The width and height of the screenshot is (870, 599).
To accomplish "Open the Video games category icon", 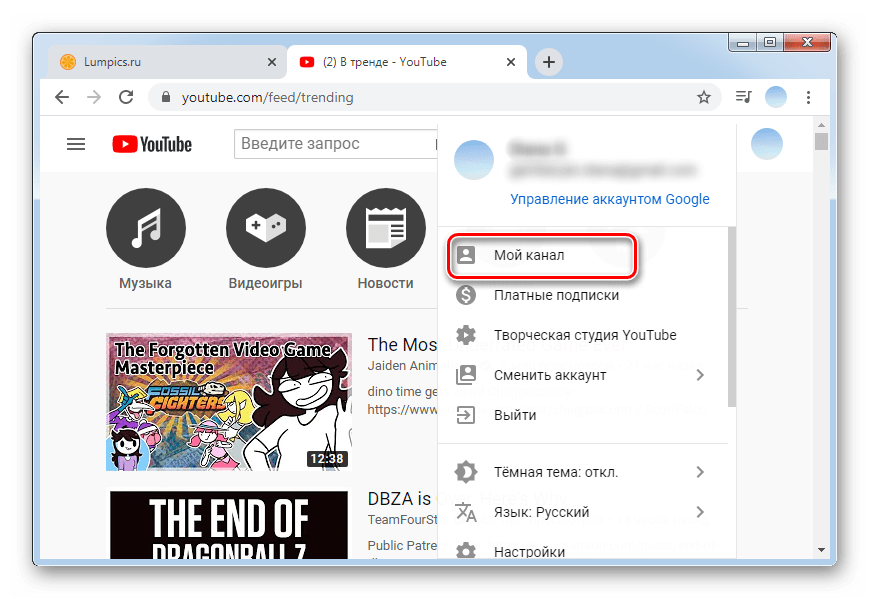I will (x=266, y=228).
